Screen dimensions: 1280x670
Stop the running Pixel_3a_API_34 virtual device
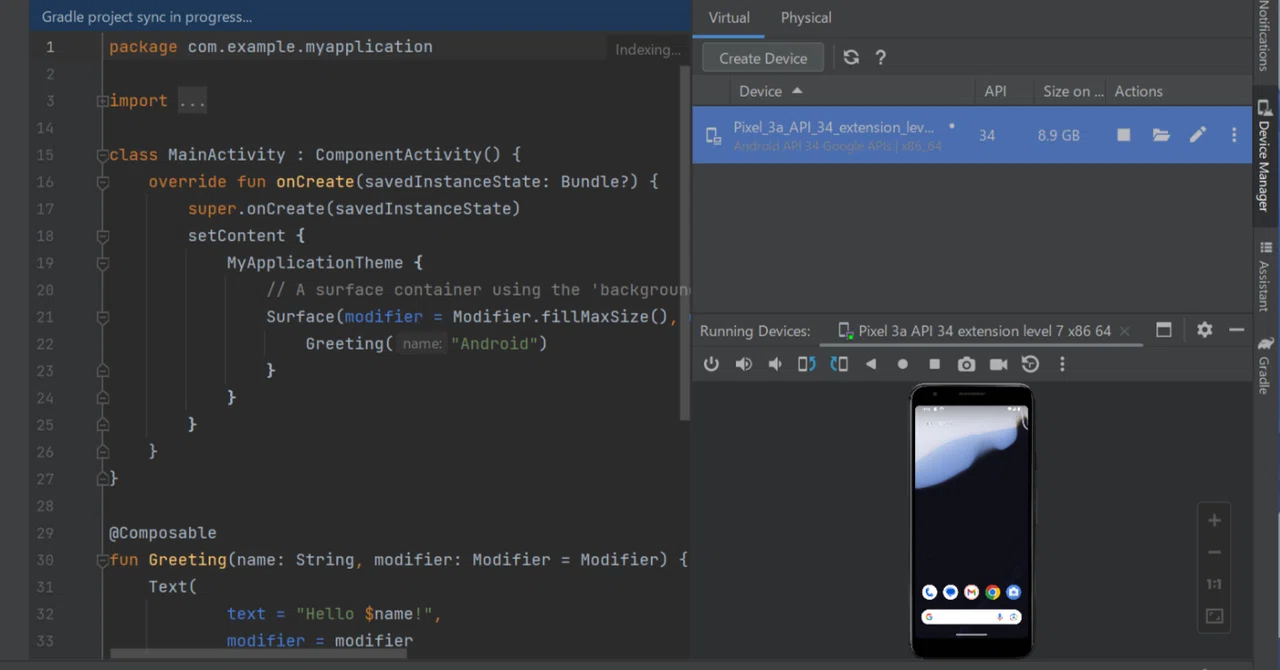tap(1124, 135)
